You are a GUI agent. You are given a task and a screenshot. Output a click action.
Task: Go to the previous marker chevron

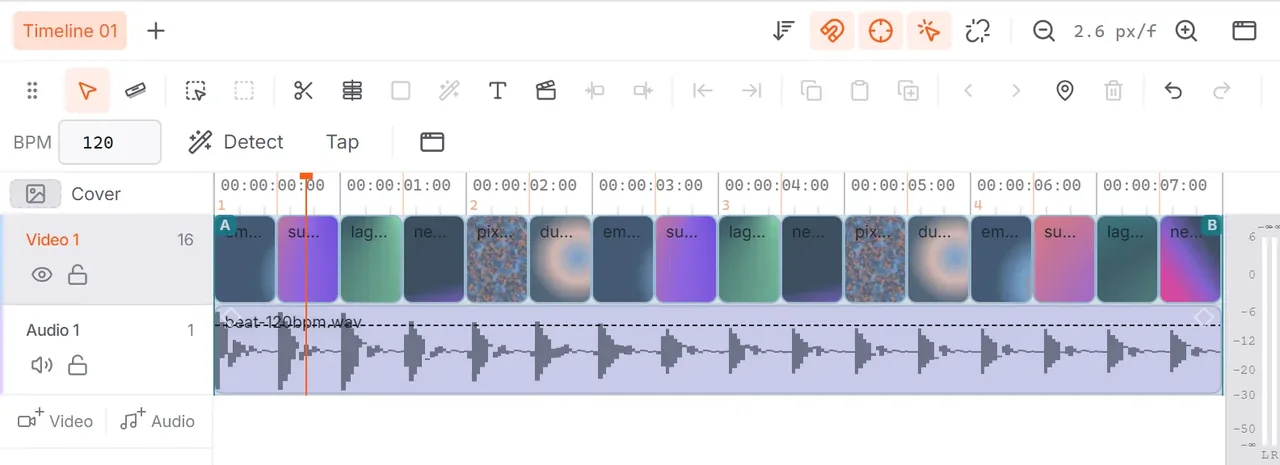coord(968,91)
